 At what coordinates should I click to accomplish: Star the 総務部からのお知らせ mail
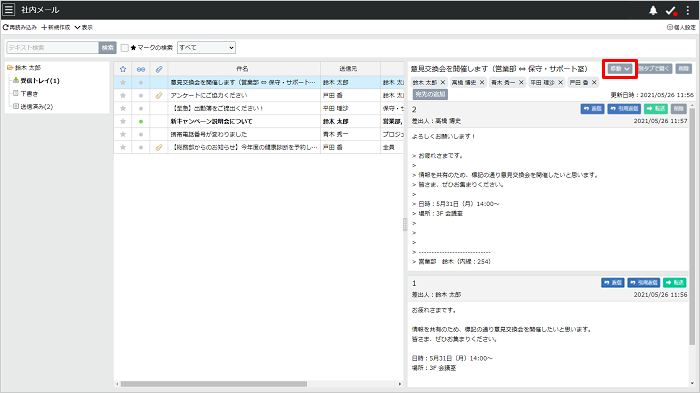click(123, 147)
